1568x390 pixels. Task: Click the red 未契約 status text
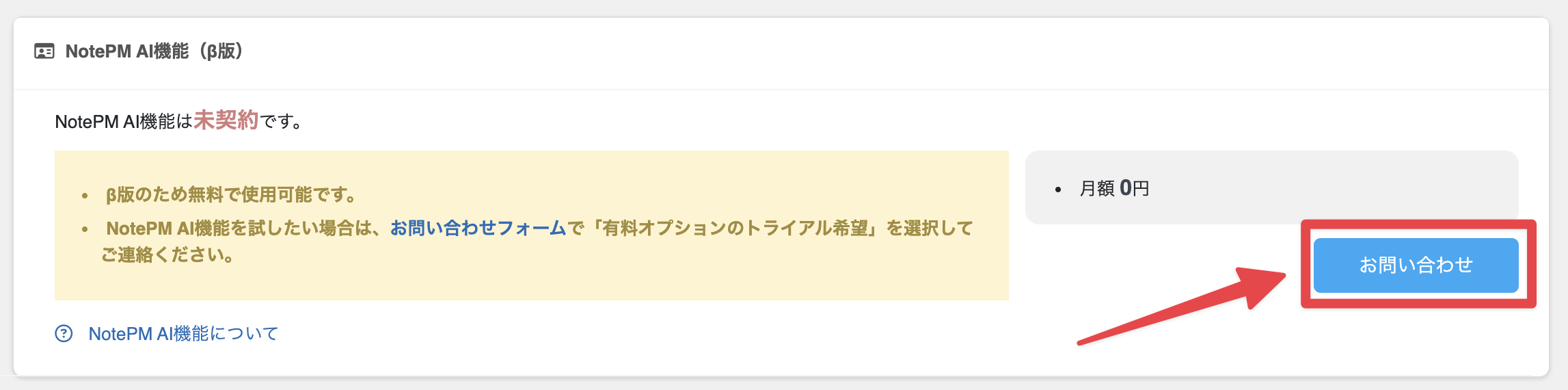[x=226, y=120]
